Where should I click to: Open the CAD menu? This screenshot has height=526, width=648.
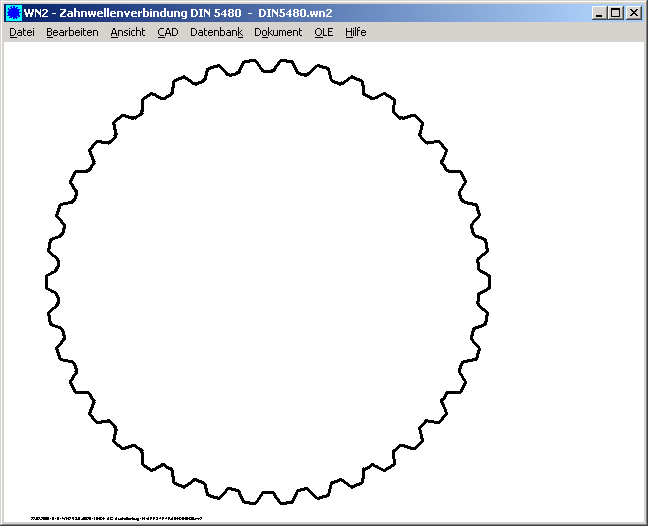coord(168,32)
